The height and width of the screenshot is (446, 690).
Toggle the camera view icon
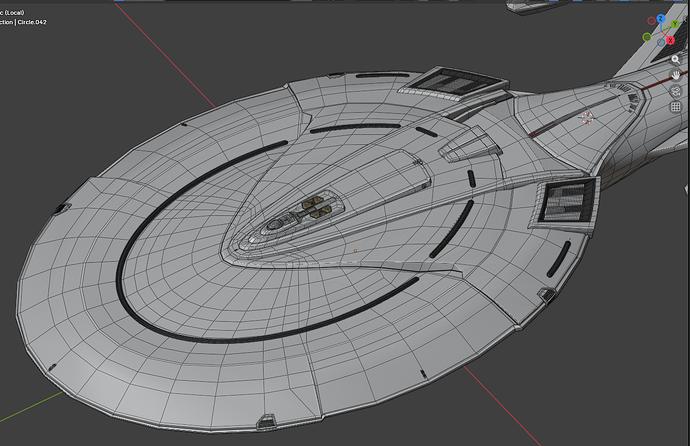[675, 91]
